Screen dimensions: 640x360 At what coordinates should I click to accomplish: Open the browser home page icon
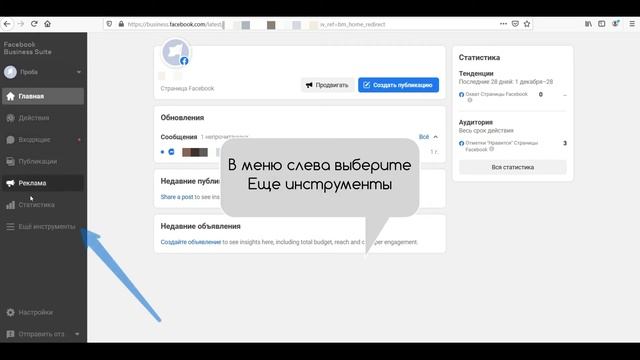[48, 24]
